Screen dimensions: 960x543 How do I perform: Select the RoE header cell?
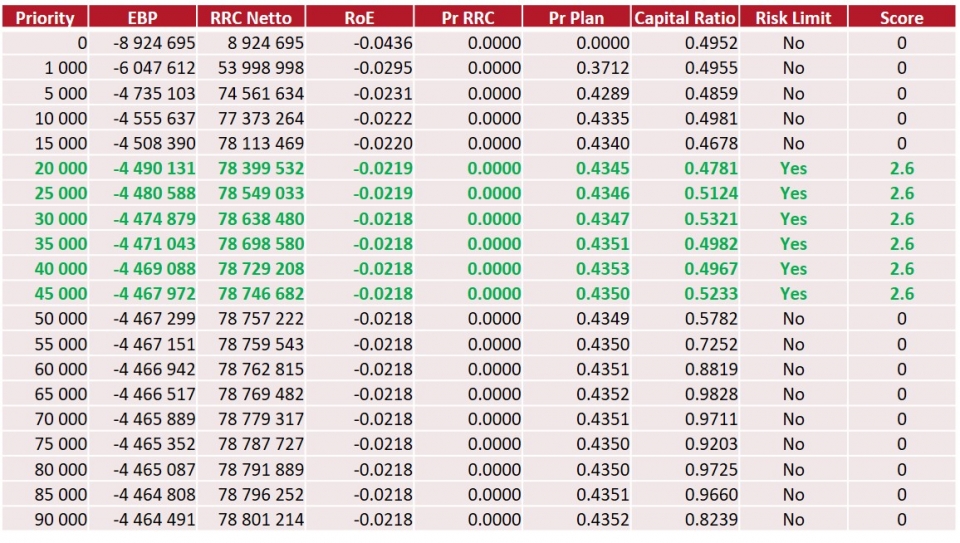tap(358, 18)
